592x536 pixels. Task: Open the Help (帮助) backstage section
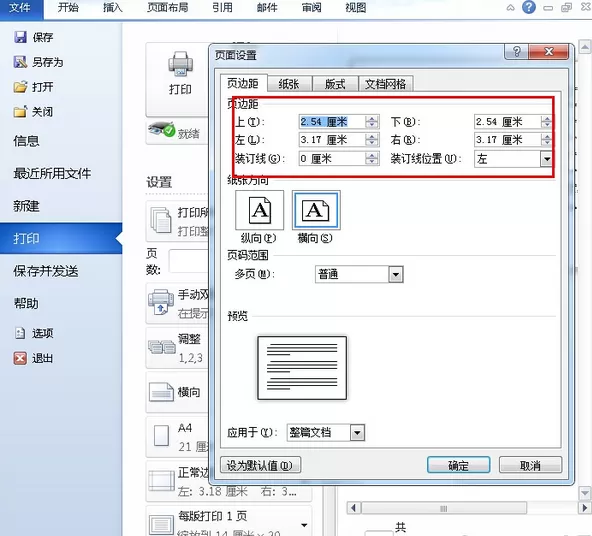pyautogui.click(x=26, y=303)
